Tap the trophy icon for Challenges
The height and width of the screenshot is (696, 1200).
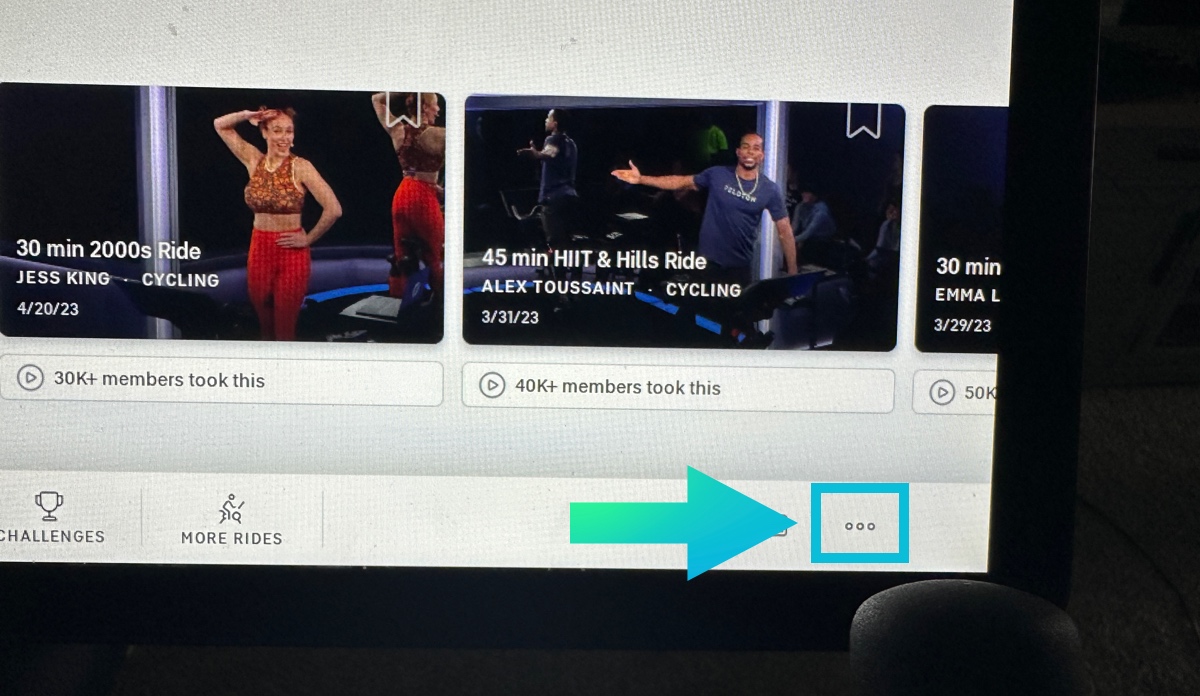click(x=48, y=507)
